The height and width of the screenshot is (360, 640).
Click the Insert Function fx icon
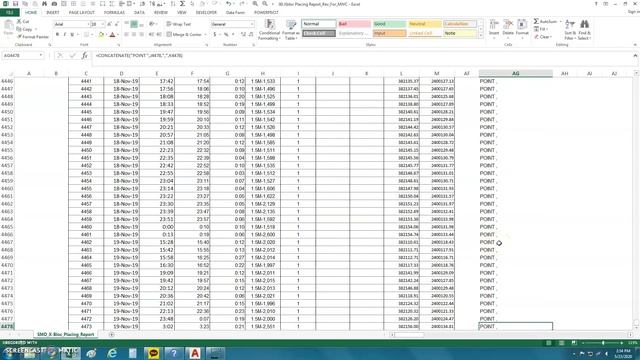click(x=84, y=55)
